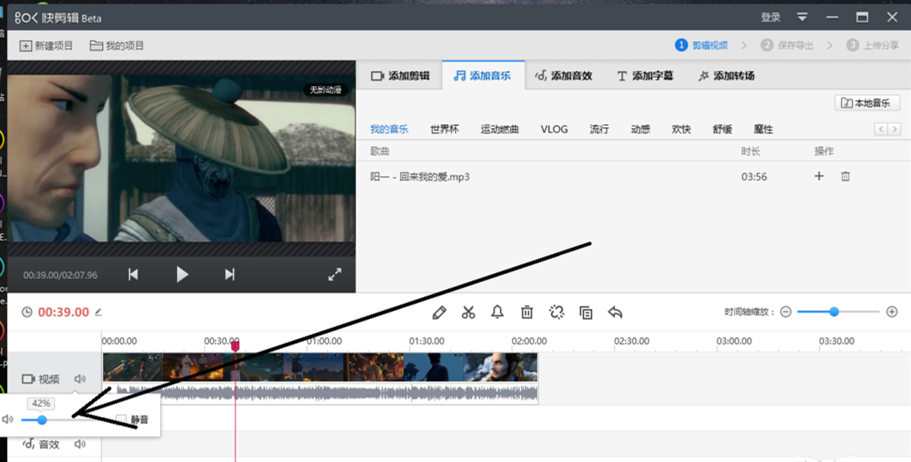Open the 运动燃曲 music category
The height and width of the screenshot is (462, 911).
click(500, 129)
